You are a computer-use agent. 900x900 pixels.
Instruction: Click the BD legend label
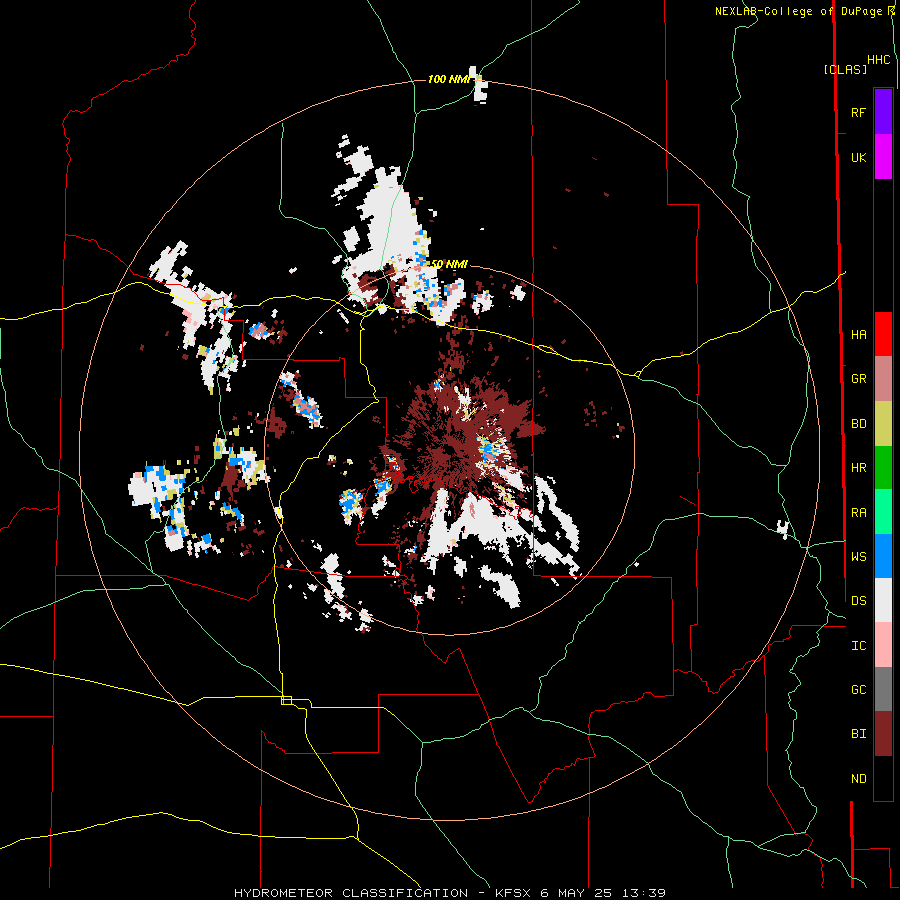coord(858,424)
